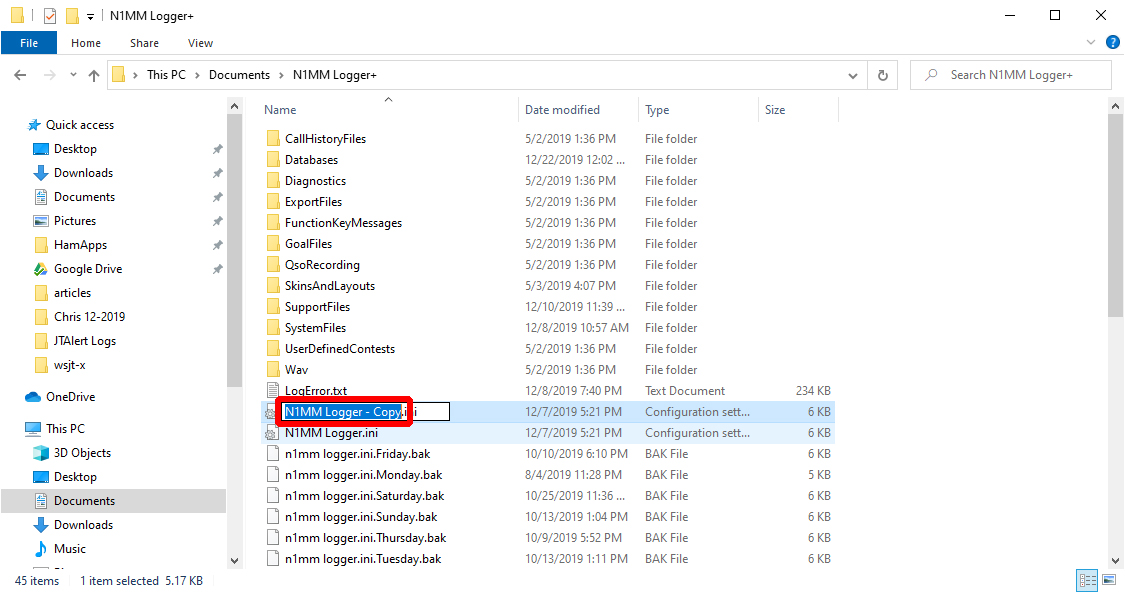Select the SystemFiles folder

pyautogui.click(x=315, y=327)
